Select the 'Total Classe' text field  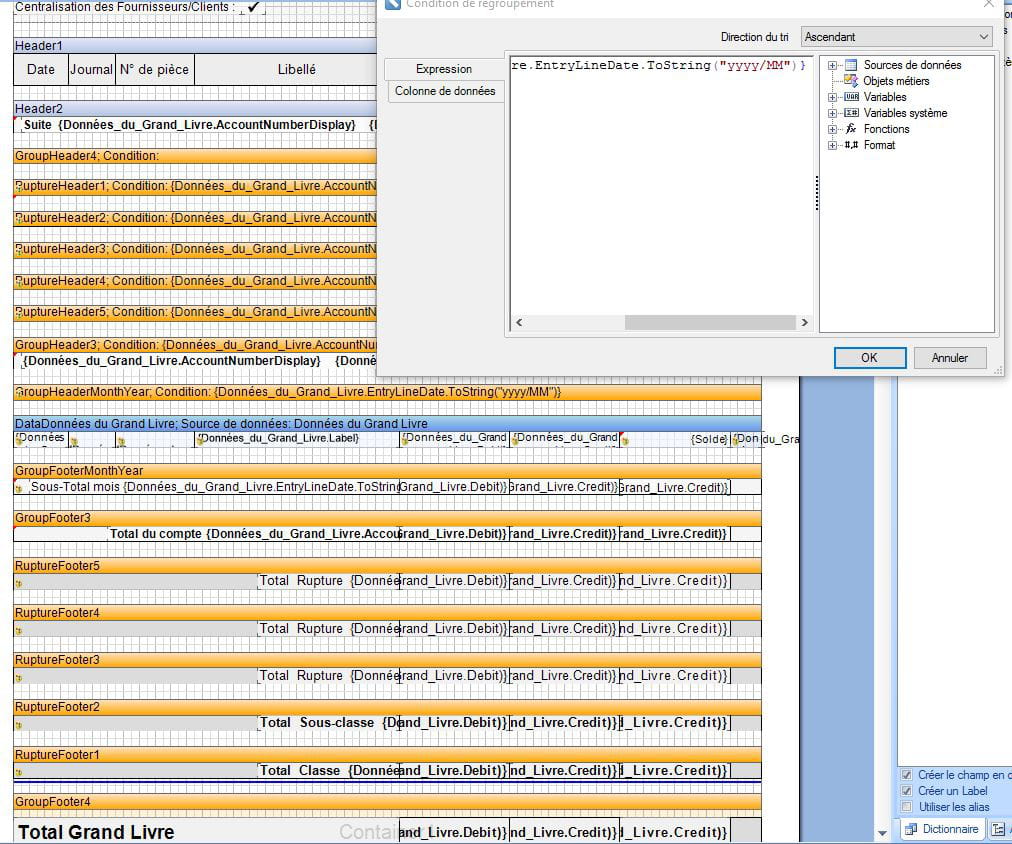point(329,770)
